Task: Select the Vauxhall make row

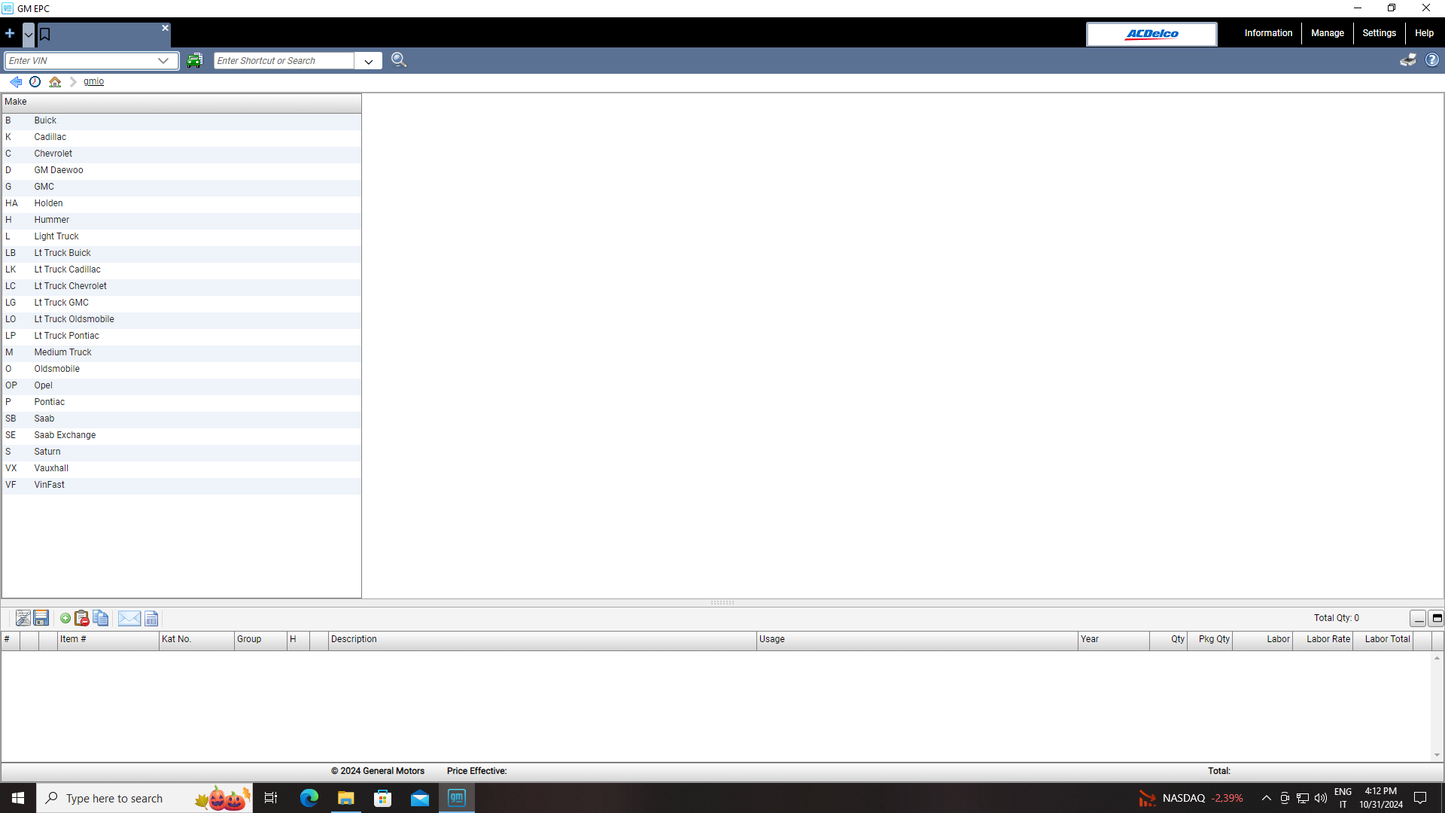Action: pos(181,468)
